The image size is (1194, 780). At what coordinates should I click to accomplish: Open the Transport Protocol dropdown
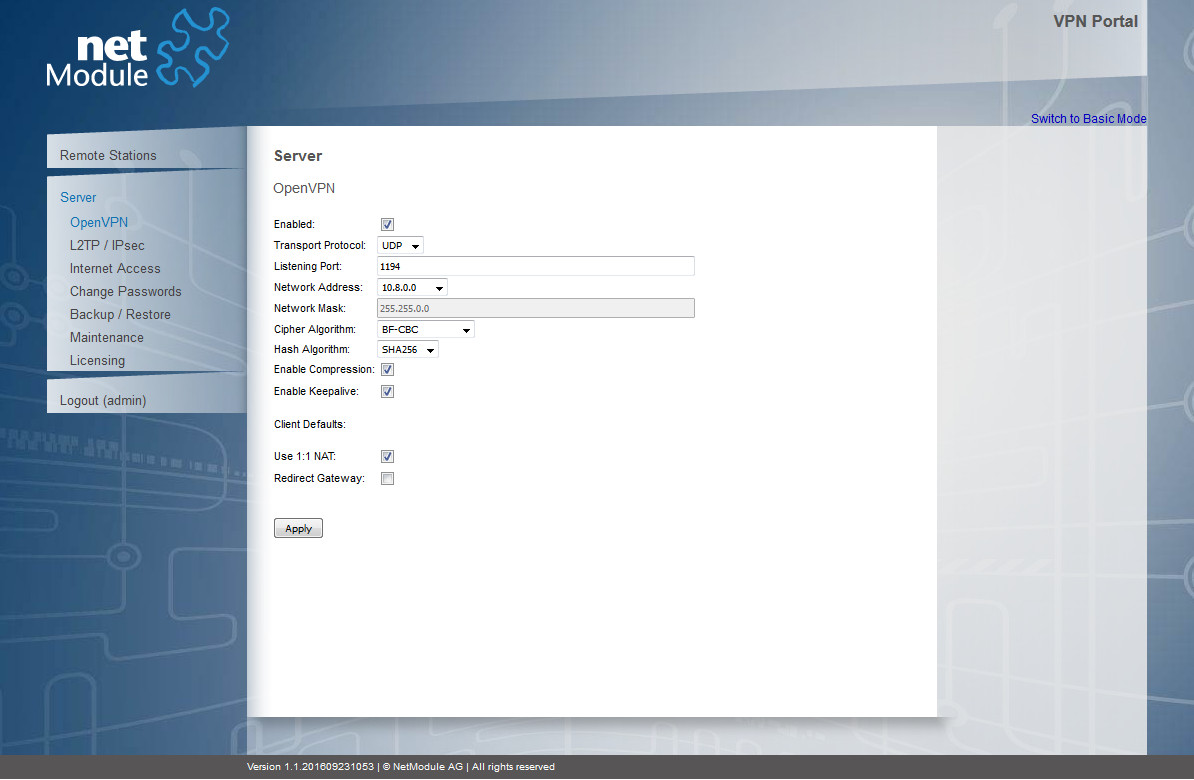coord(401,246)
